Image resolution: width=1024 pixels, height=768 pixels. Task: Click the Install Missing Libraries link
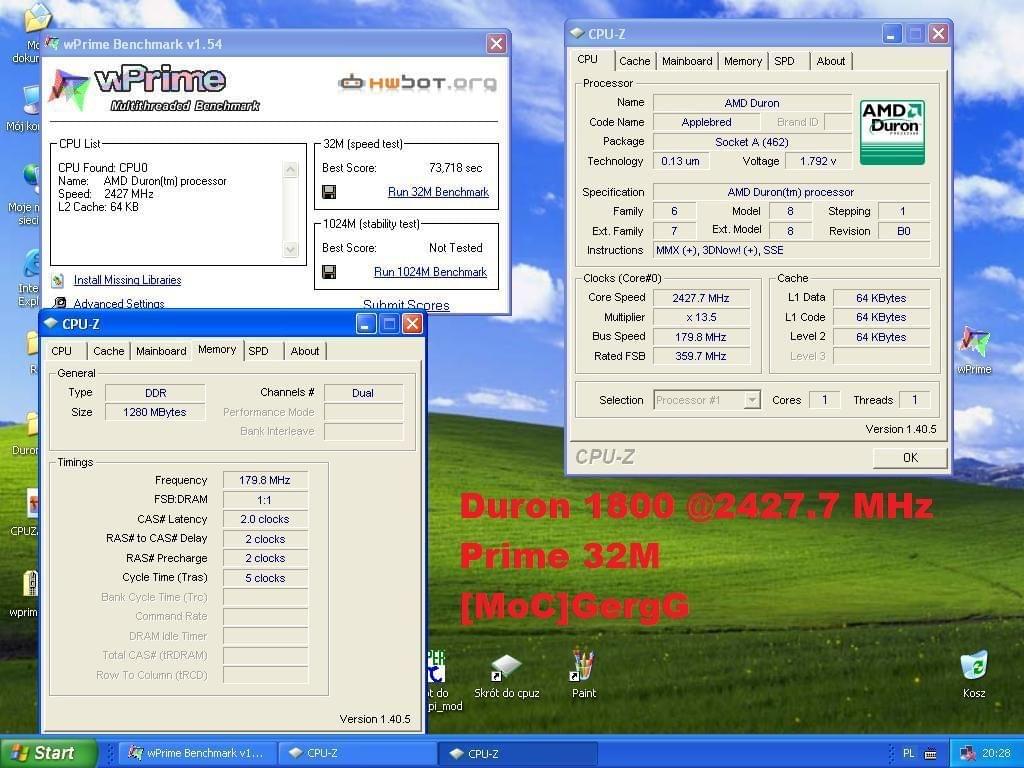pyautogui.click(x=127, y=280)
